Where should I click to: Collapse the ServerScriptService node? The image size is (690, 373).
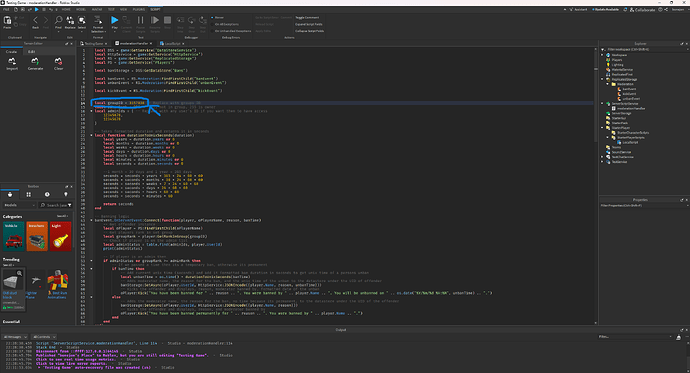[x=602, y=103]
